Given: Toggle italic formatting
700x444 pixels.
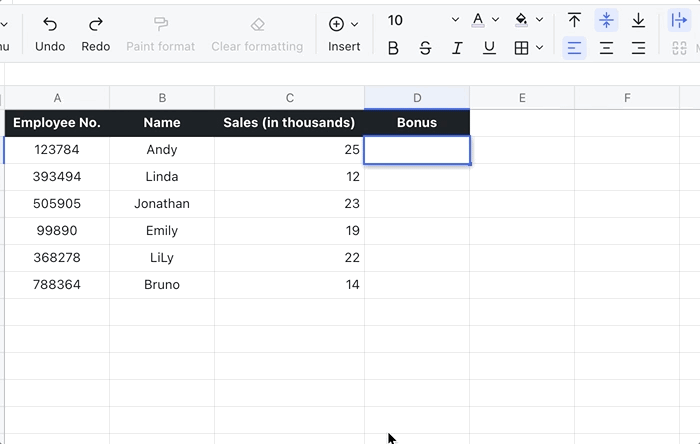Looking at the screenshot, I should [457, 48].
